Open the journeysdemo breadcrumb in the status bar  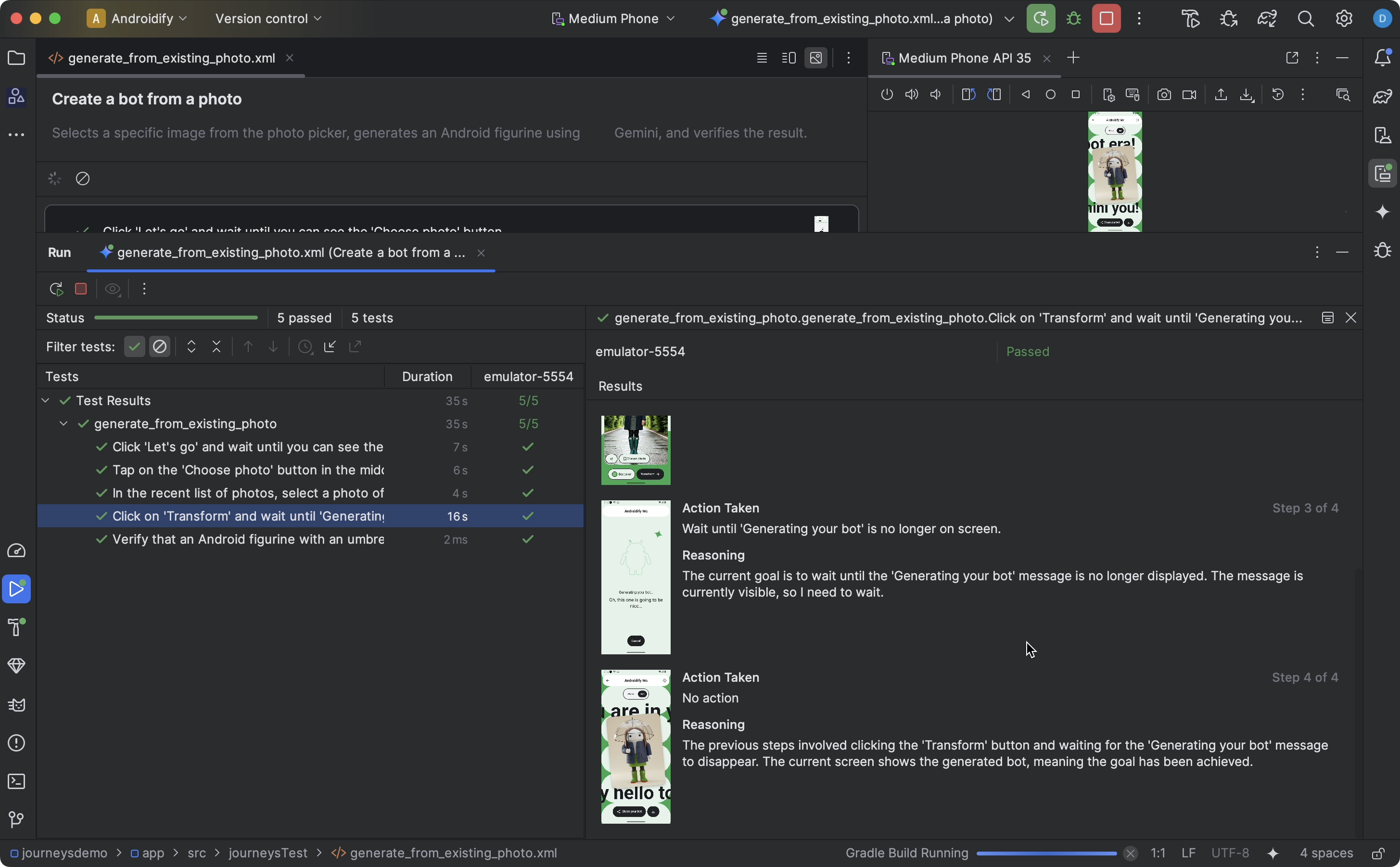[63, 853]
